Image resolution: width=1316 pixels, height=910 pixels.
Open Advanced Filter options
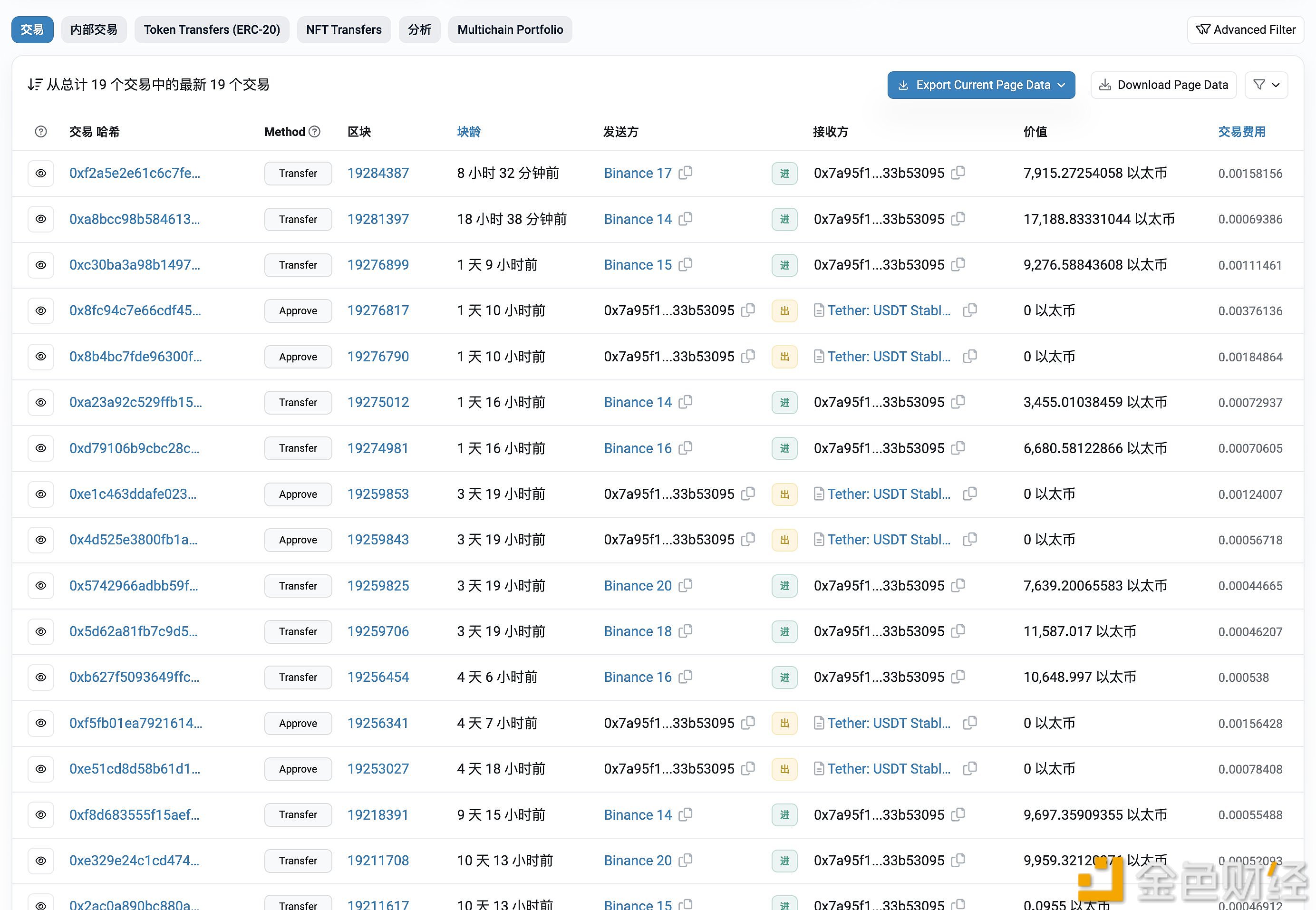tap(1245, 29)
